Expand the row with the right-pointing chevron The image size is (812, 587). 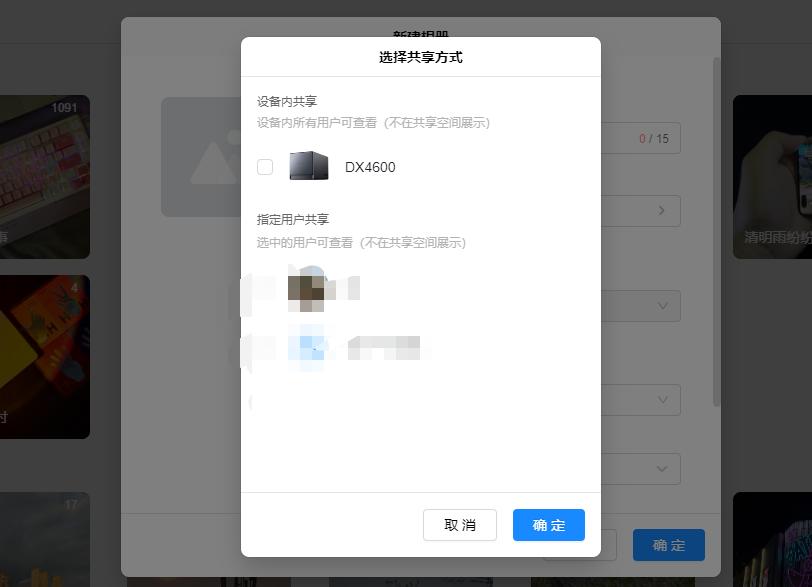coord(660,211)
